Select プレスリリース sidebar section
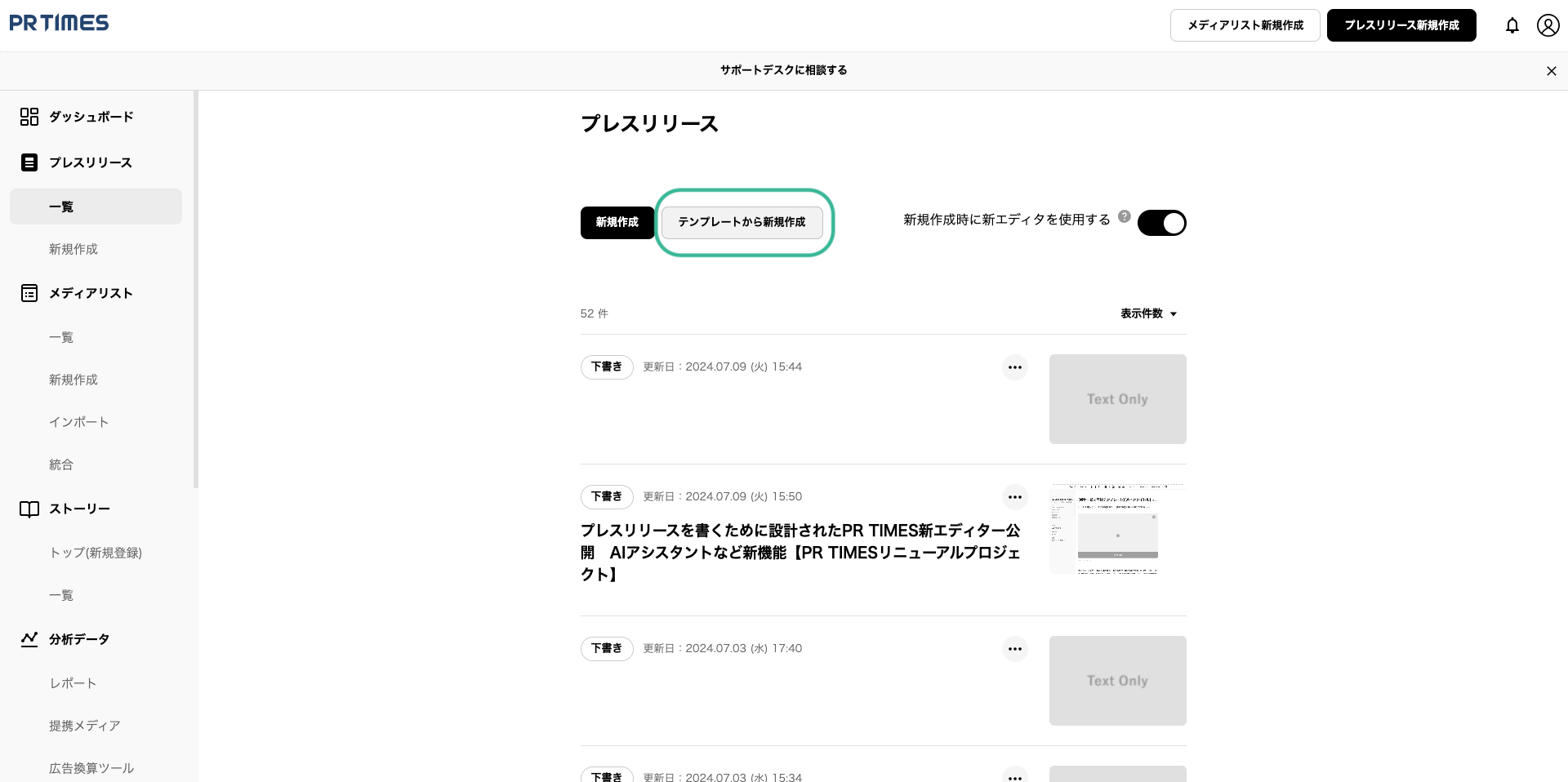Screen dimensions: 1568x782 click(91, 162)
